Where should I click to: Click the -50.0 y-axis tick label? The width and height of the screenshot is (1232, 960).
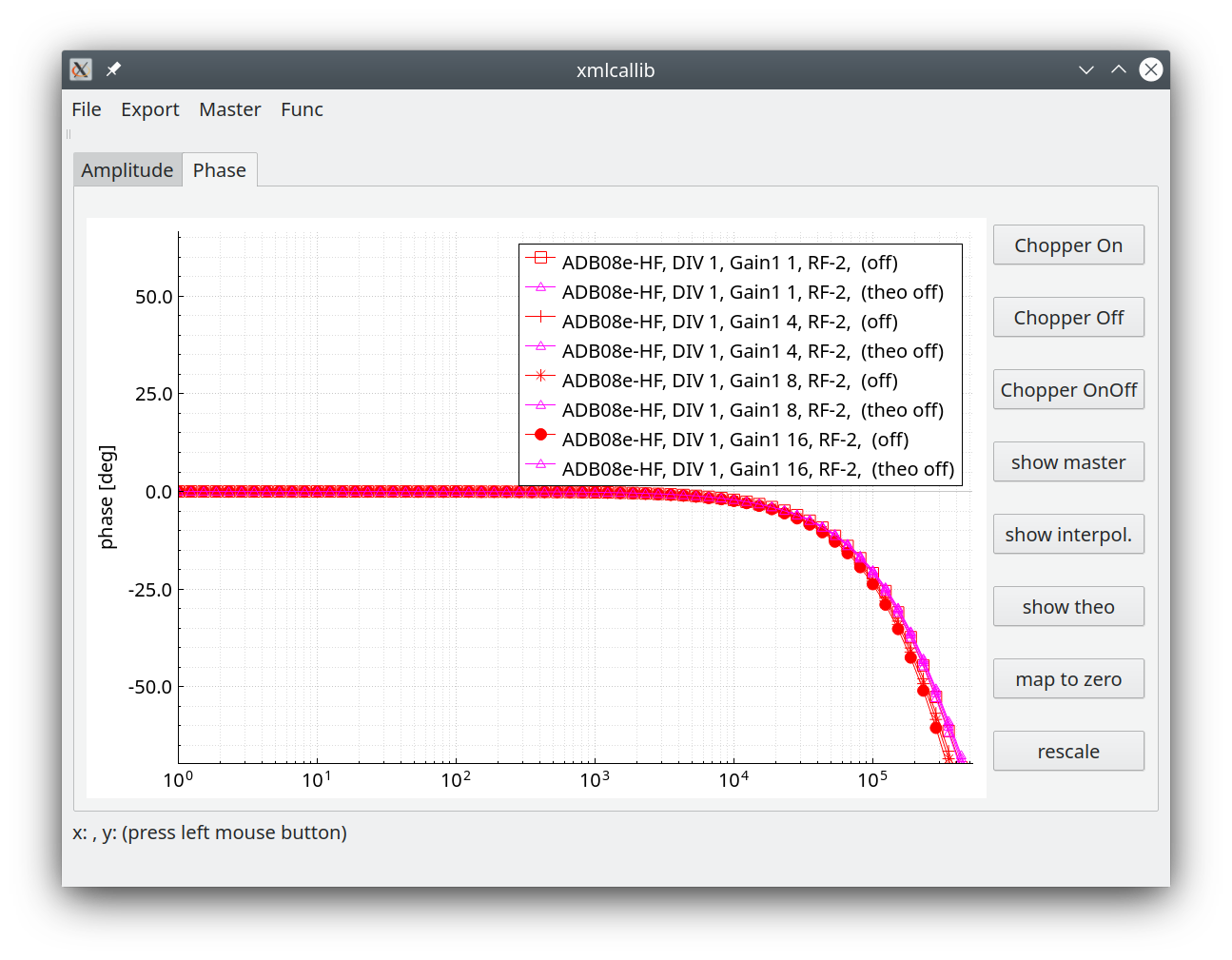[x=150, y=687]
